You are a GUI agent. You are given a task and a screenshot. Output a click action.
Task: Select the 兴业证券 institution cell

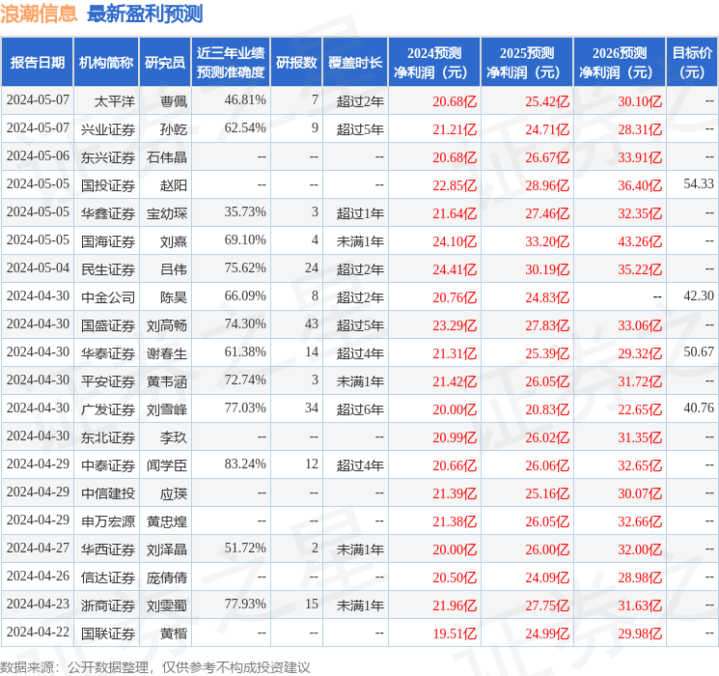pyautogui.click(x=108, y=129)
